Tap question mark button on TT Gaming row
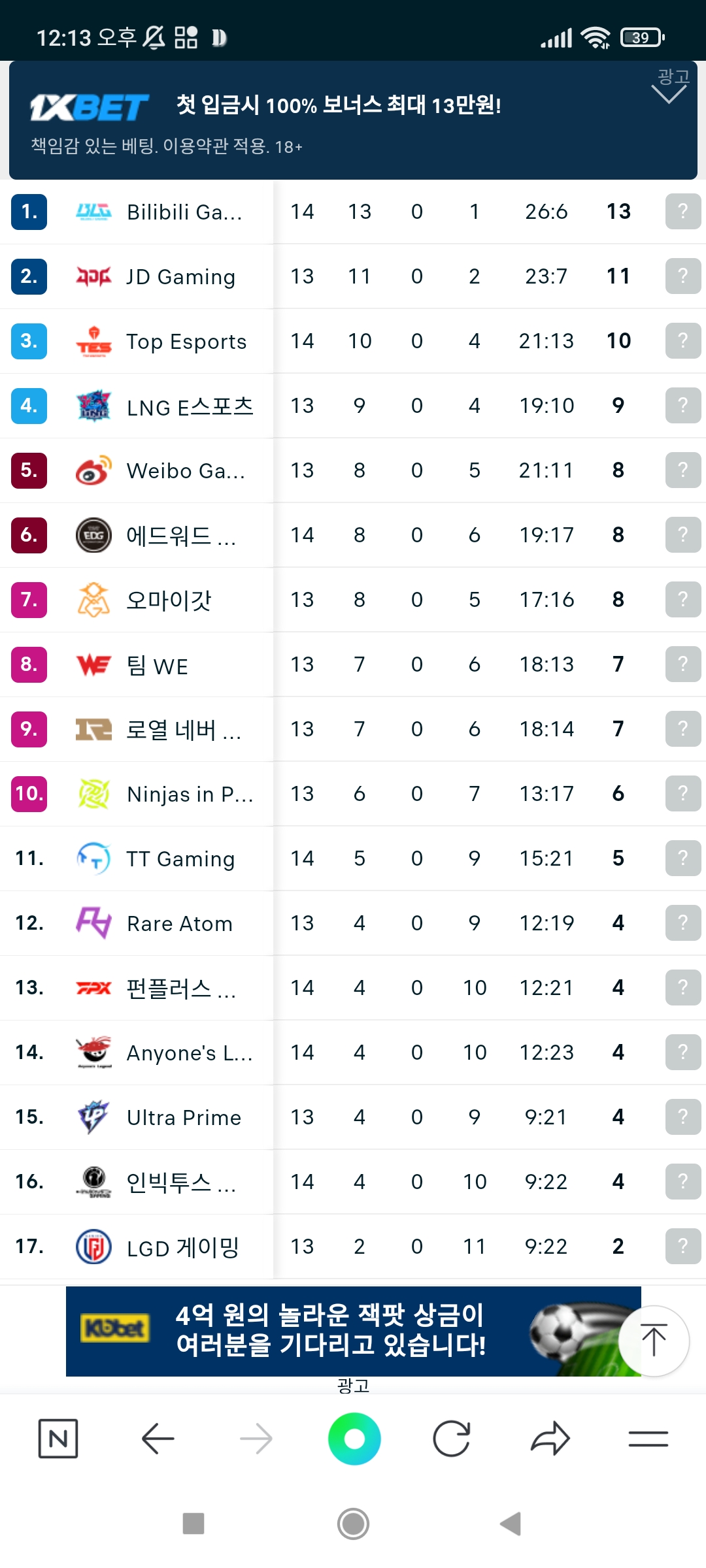The image size is (706, 1568). pos(682,858)
